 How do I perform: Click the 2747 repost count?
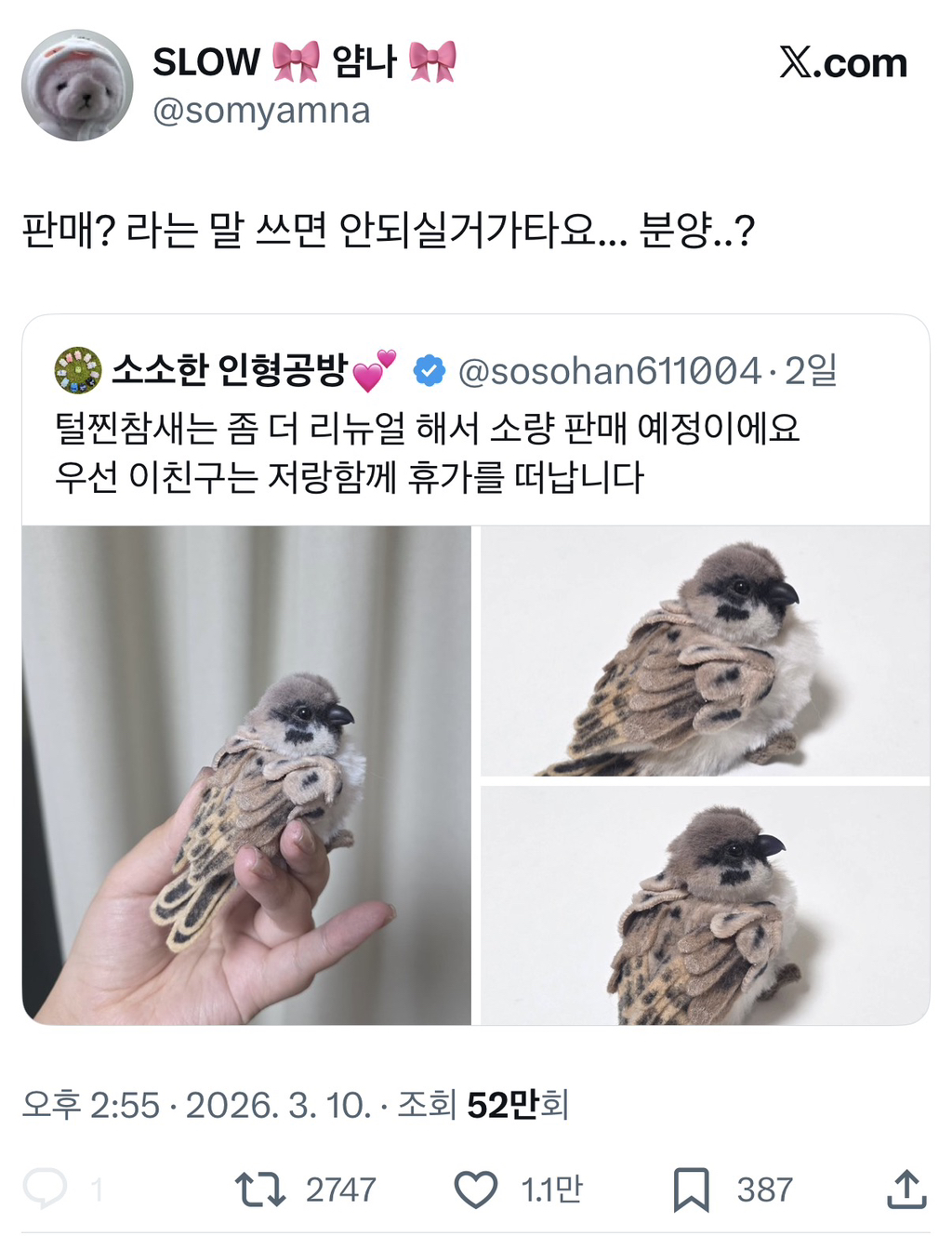(341, 1189)
